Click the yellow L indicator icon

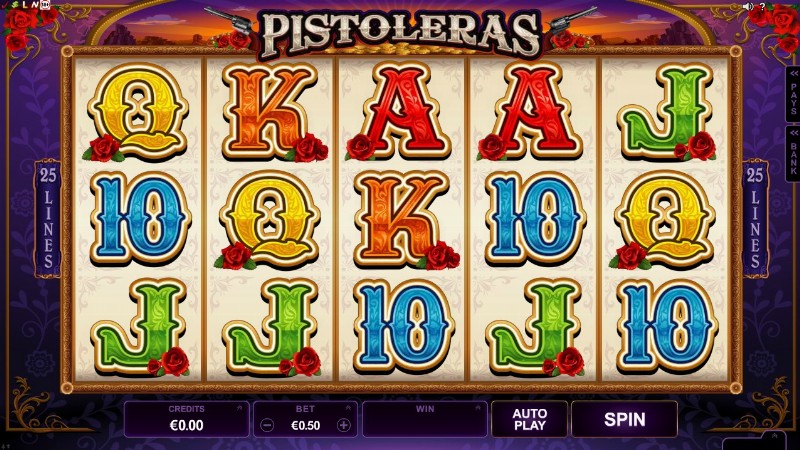[26, 5]
